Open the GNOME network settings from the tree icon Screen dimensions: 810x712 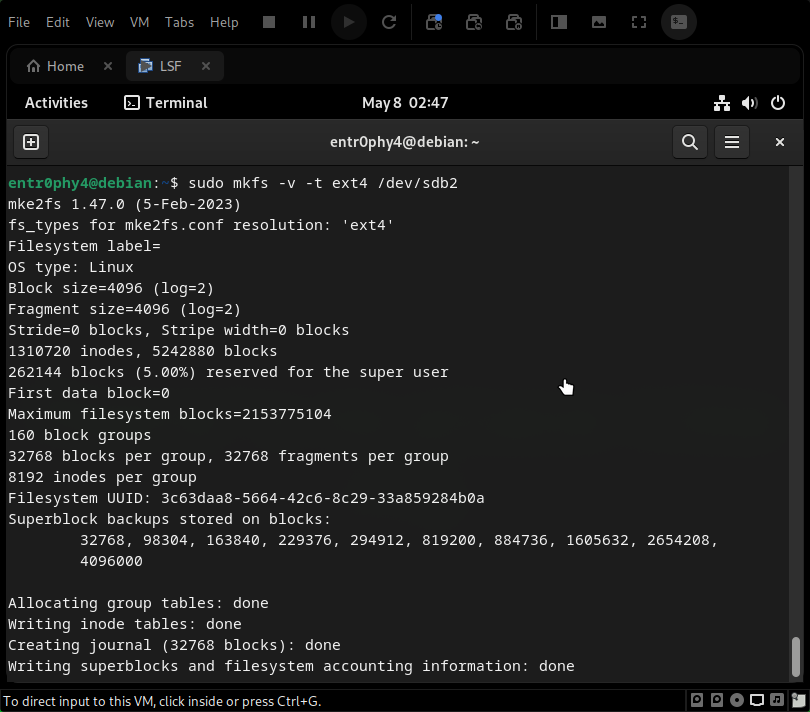[x=722, y=102]
